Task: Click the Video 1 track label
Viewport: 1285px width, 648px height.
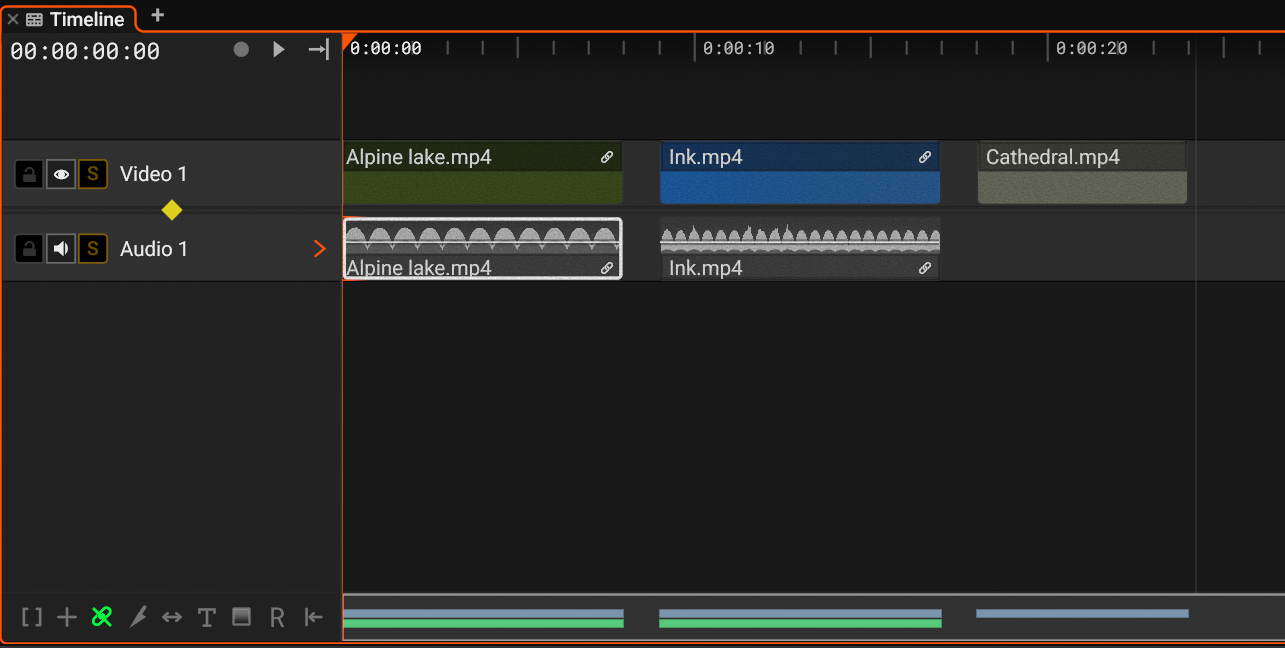Action: pos(153,174)
